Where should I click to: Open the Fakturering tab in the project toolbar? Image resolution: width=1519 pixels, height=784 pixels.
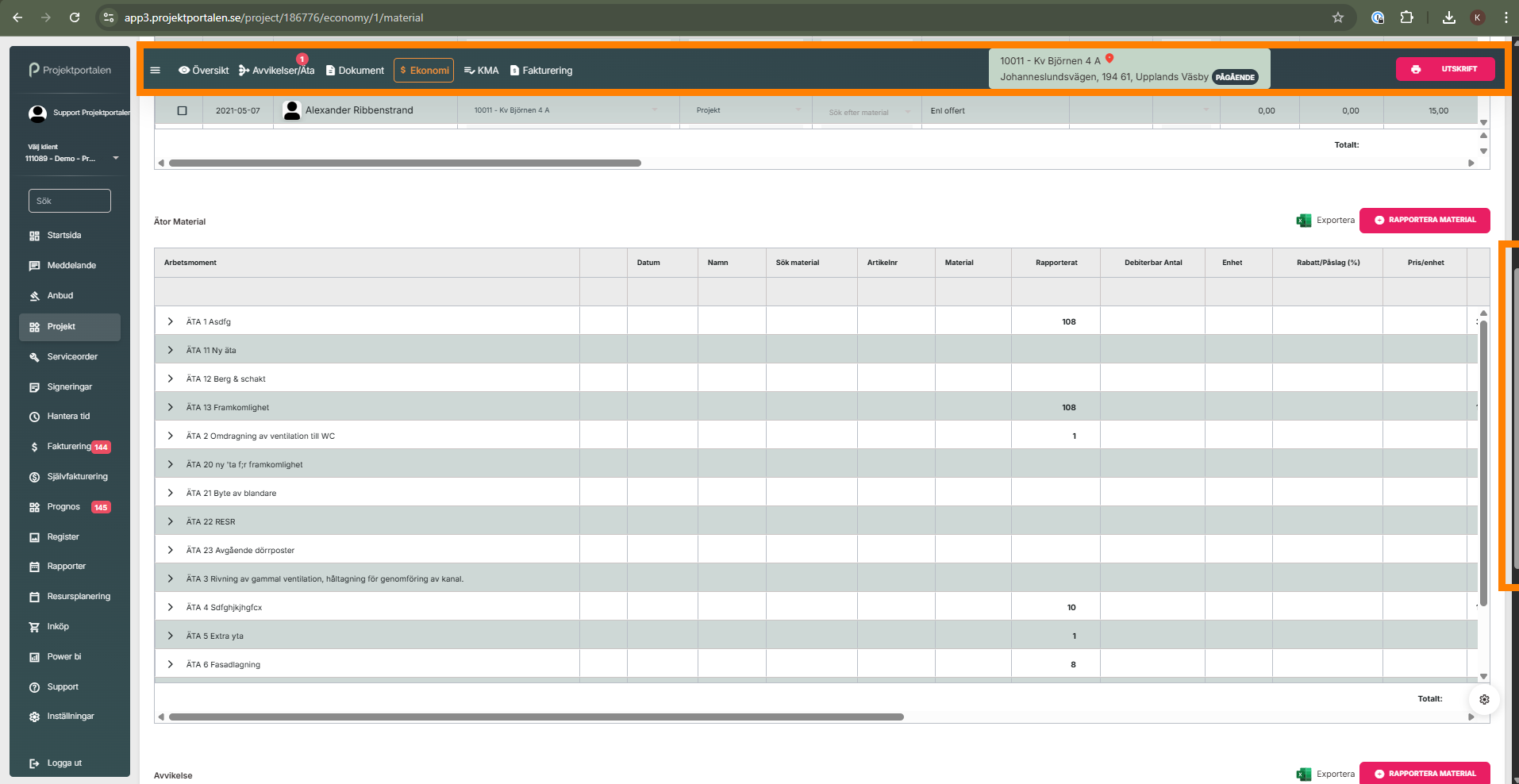coord(541,71)
